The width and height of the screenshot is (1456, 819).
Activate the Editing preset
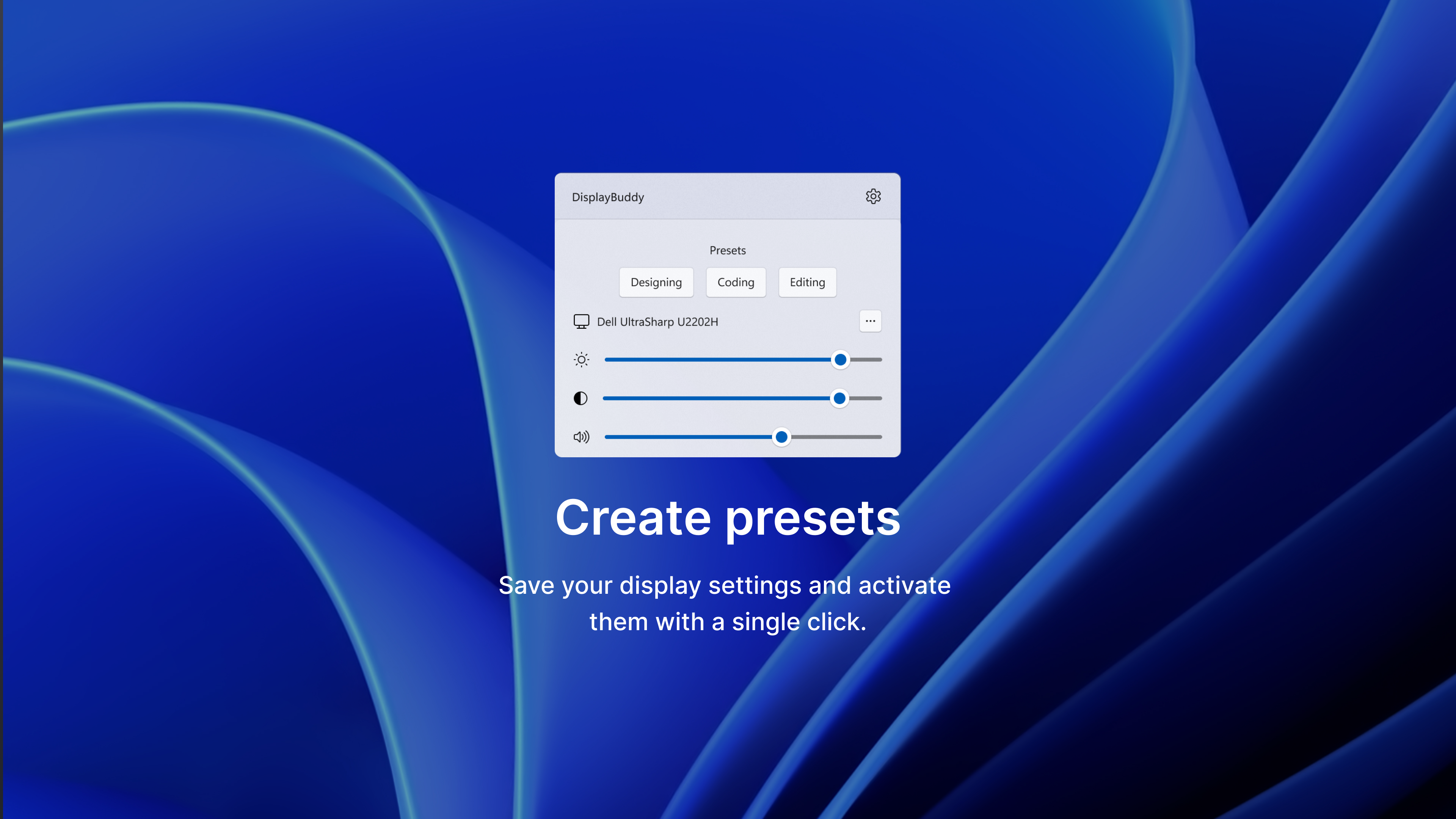807,282
